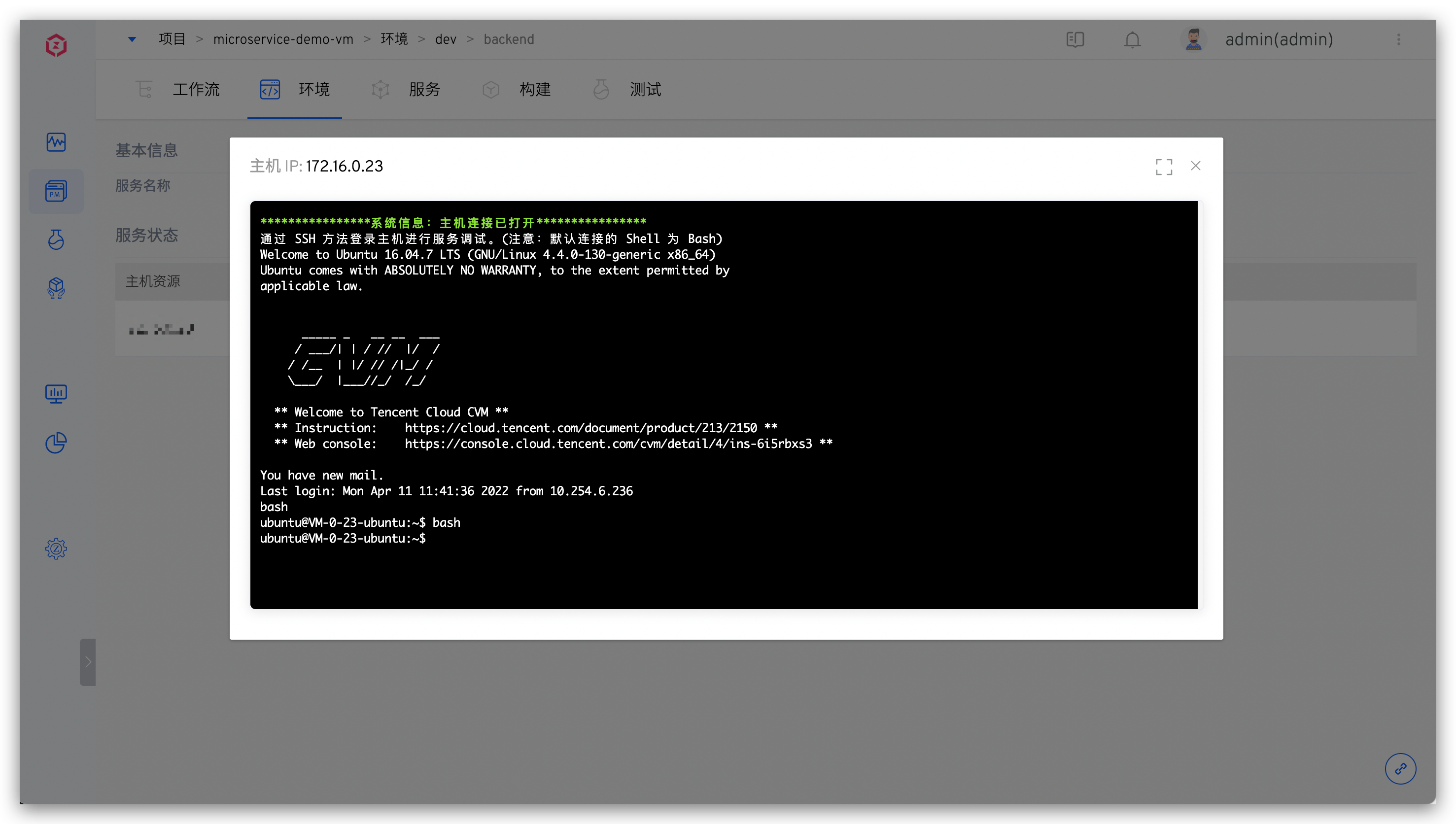Open the user menu three-dot button
Image resolution: width=1456 pixels, height=824 pixels.
pos(1398,39)
